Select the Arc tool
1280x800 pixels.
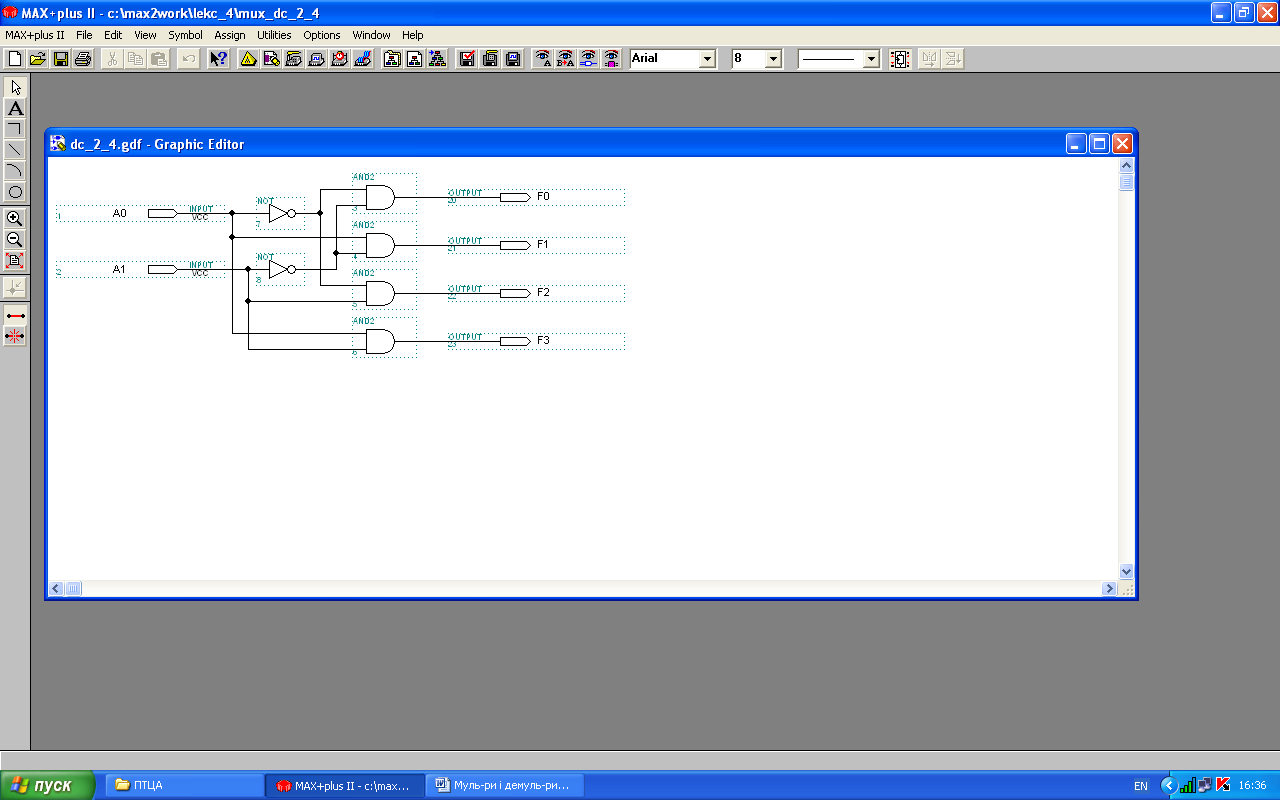click(x=15, y=171)
